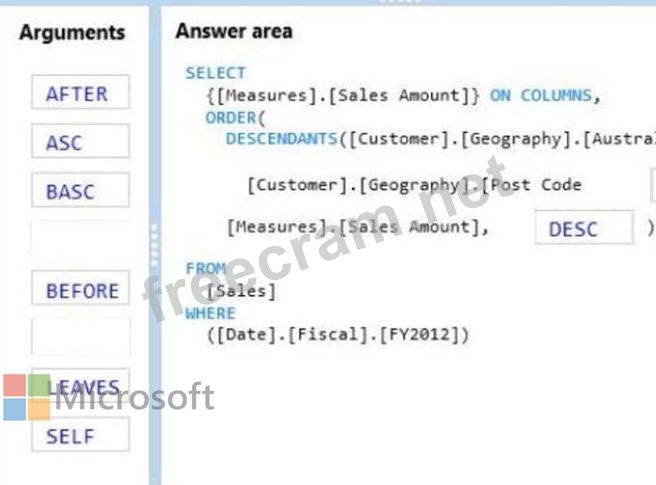Click the WHERE keyword in the query
Viewport: 656px width, 485px height.
click(x=210, y=313)
